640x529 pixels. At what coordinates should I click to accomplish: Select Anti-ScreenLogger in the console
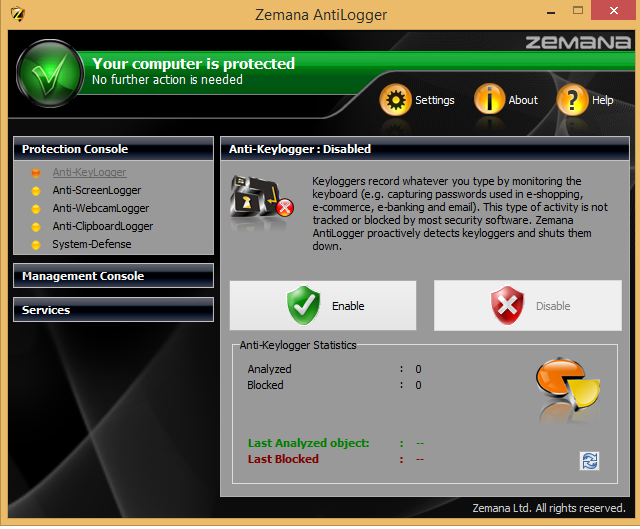(97, 190)
